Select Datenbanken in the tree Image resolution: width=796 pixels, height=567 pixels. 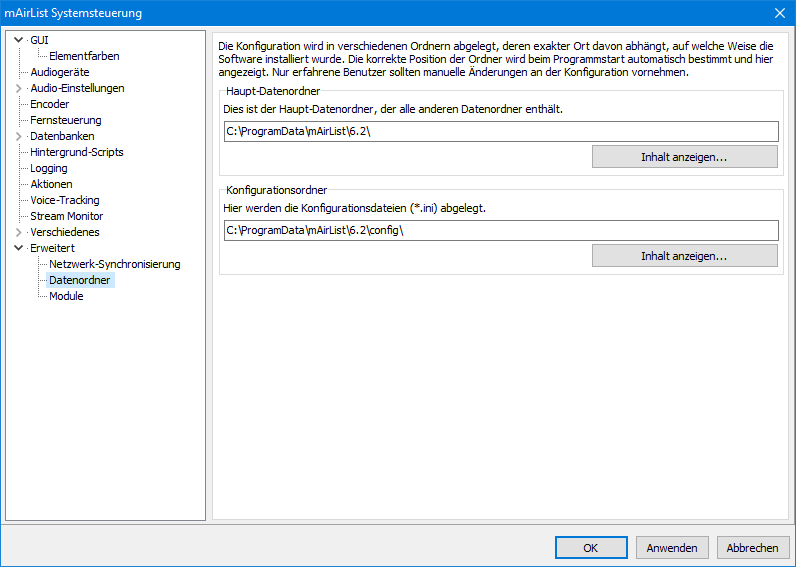(62, 136)
